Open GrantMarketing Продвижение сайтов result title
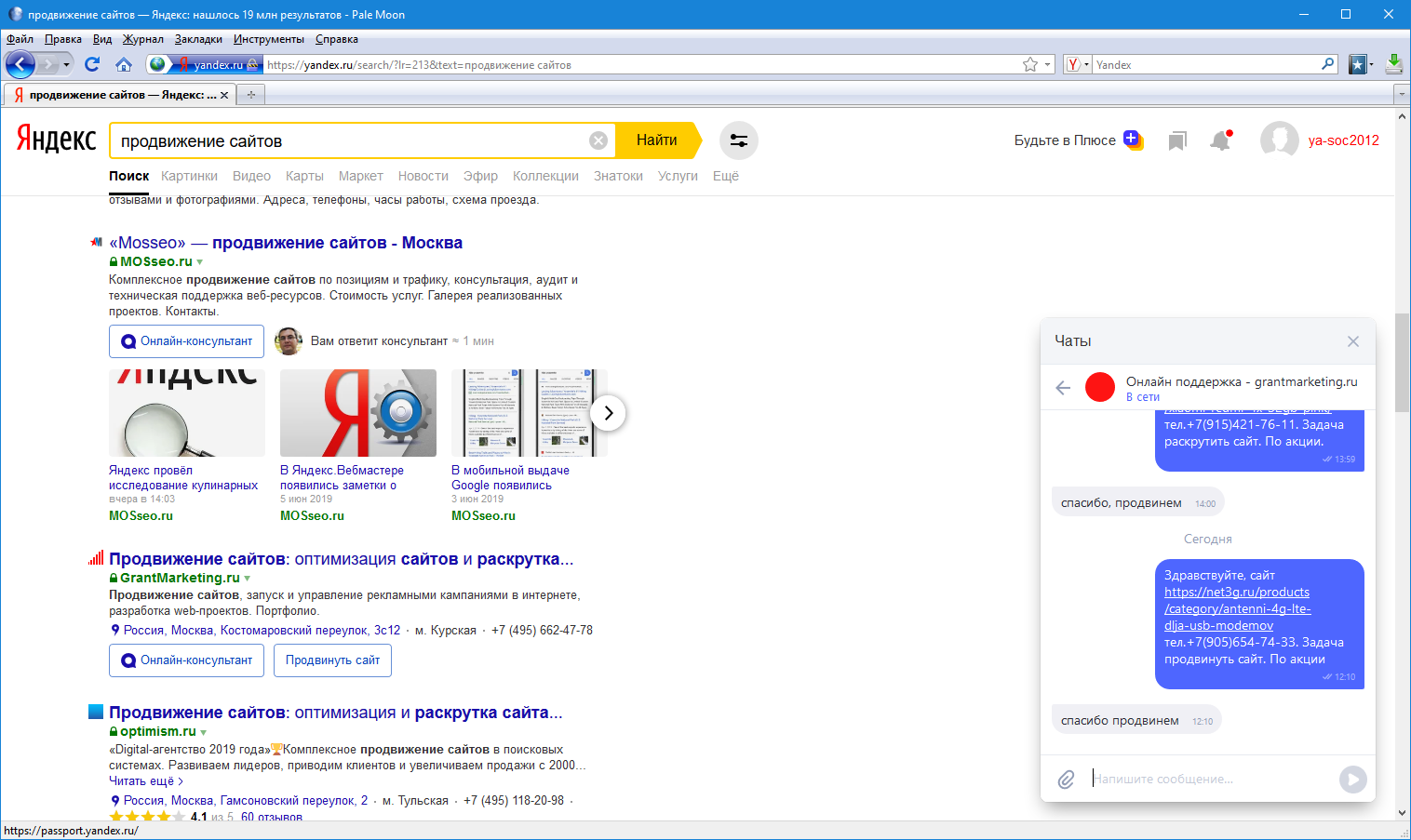Screen dimensions: 1411x840 (x=341, y=559)
